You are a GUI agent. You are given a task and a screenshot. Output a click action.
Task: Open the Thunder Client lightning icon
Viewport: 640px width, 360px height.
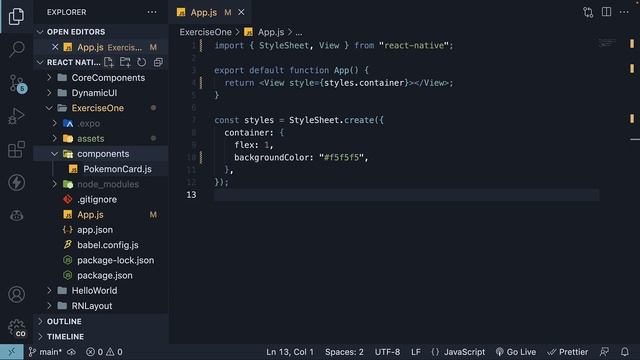click(x=16, y=182)
